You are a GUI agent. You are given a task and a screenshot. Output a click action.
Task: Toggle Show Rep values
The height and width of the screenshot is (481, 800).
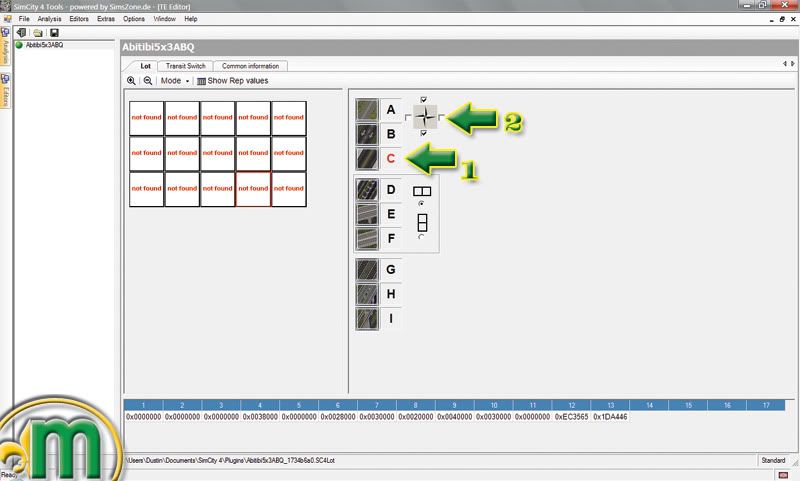pyautogui.click(x=233, y=81)
